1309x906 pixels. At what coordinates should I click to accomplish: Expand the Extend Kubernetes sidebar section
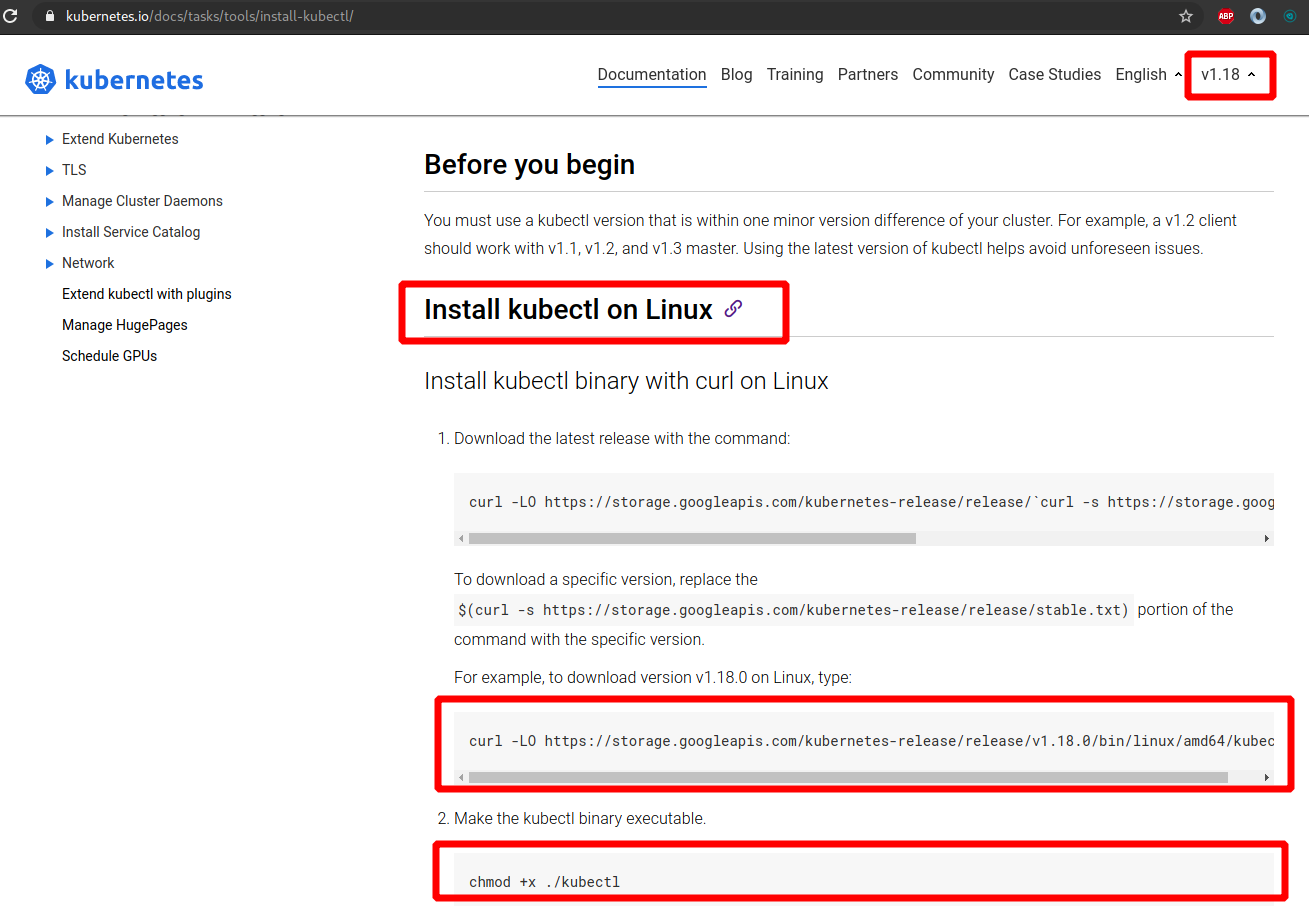[x=50, y=140]
